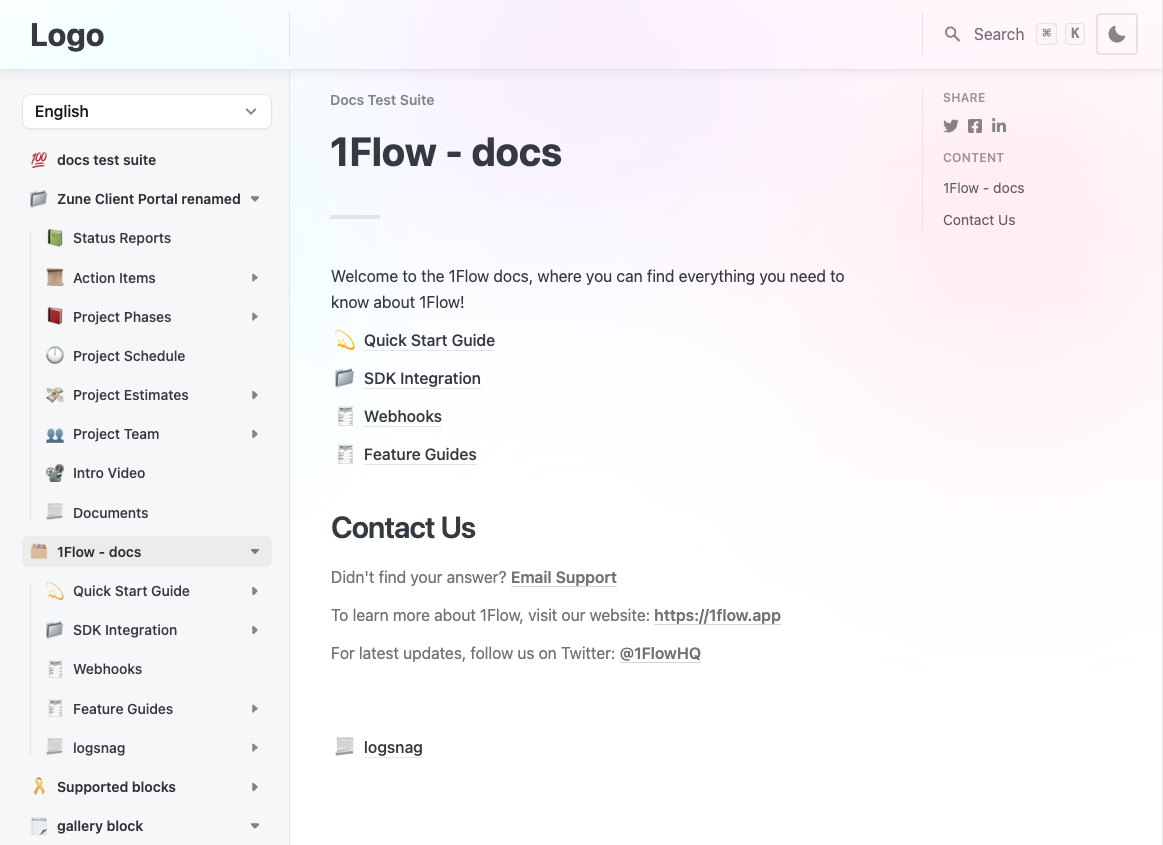Screen dimensions: 1163x845
Task: Click the folder icon beside SDK Integration in sidebar
Action: (55, 630)
